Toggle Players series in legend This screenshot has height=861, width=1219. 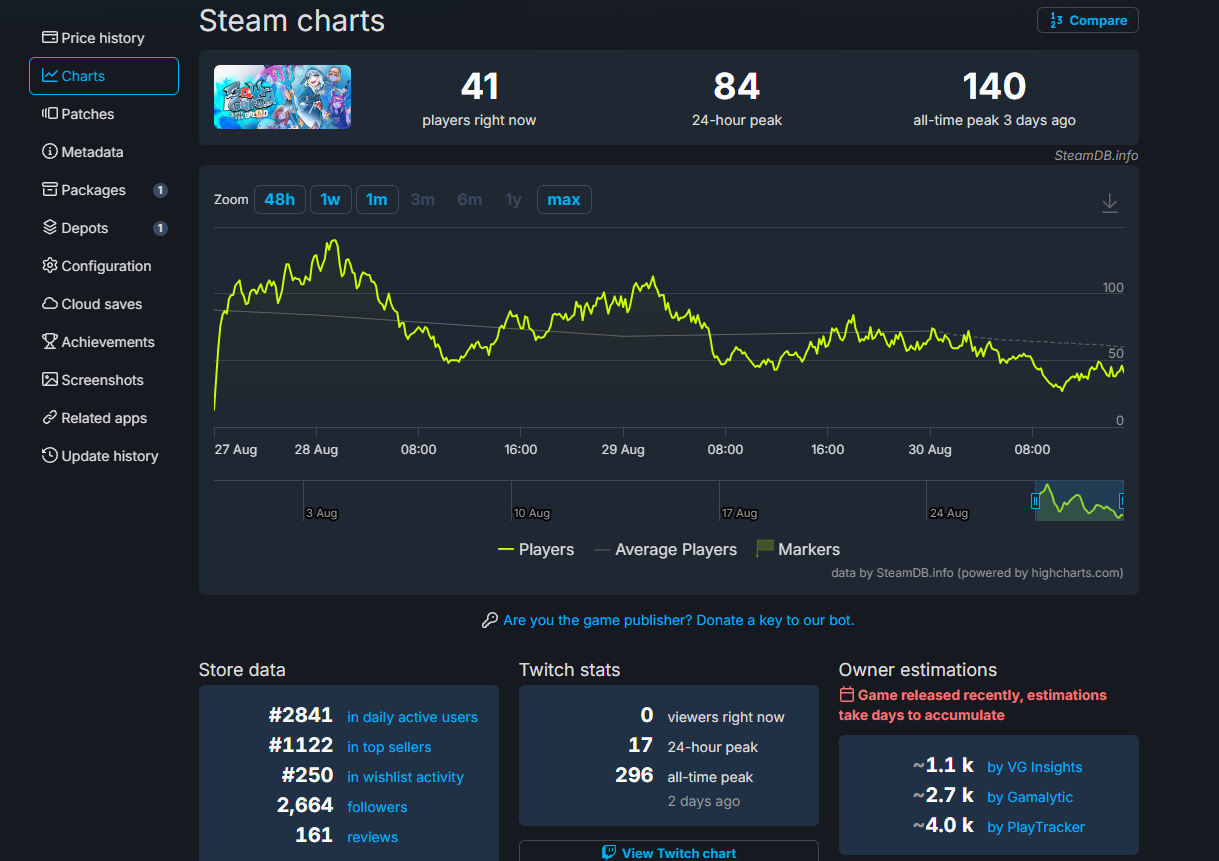[536, 549]
